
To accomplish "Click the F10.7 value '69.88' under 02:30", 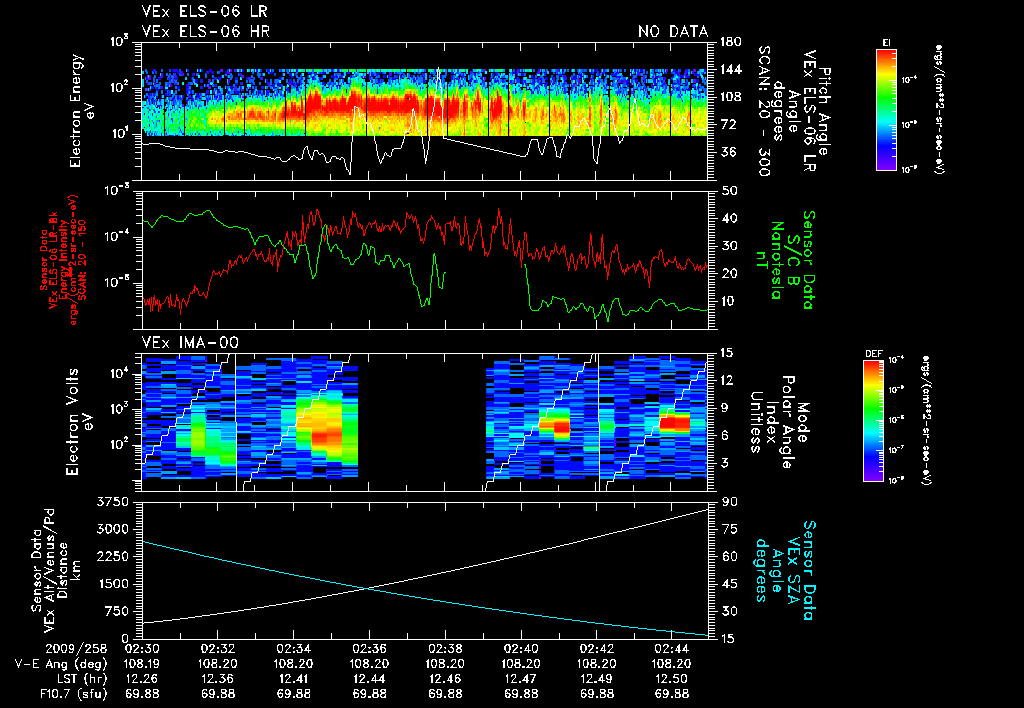I will [x=142, y=694].
